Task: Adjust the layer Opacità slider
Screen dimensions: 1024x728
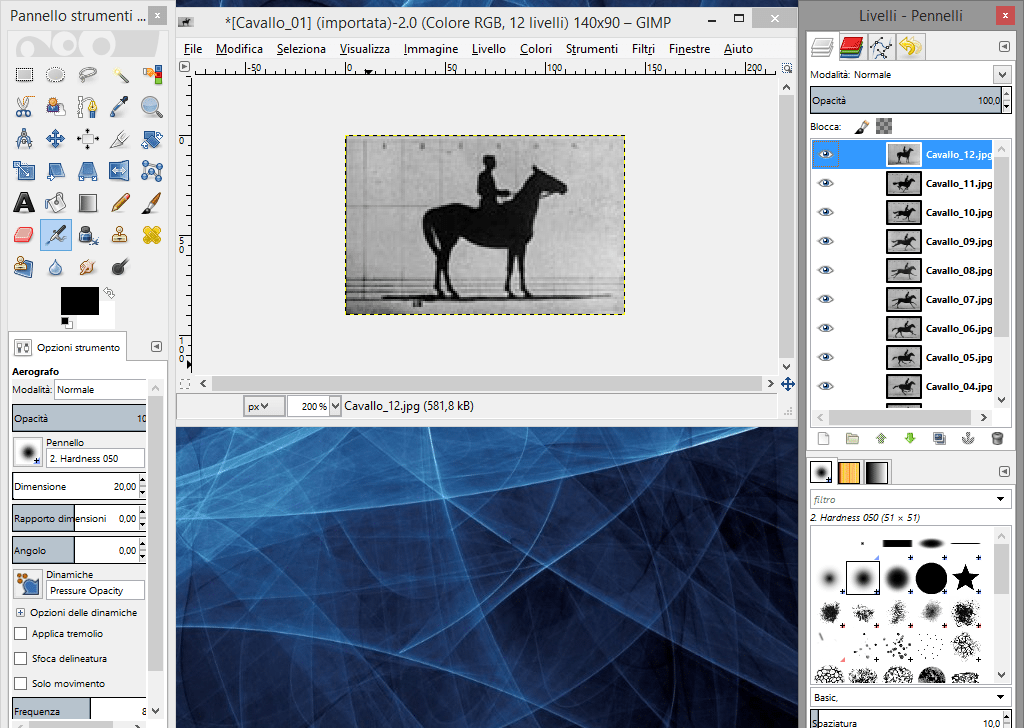Action: point(906,101)
